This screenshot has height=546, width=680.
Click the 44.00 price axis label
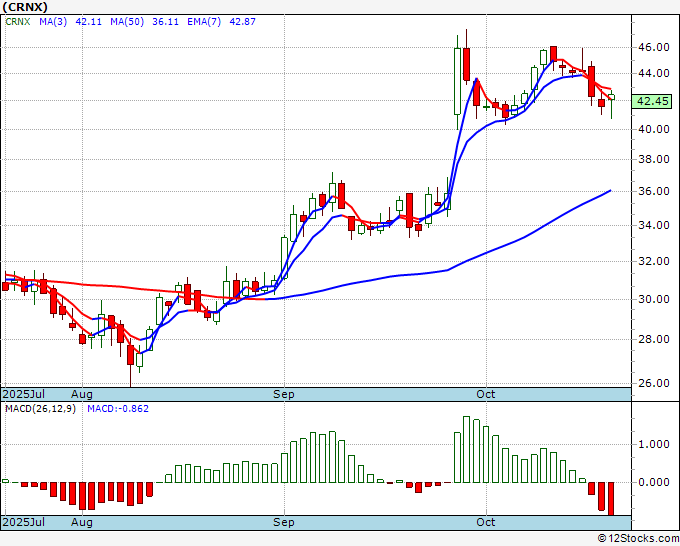click(654, 73)
